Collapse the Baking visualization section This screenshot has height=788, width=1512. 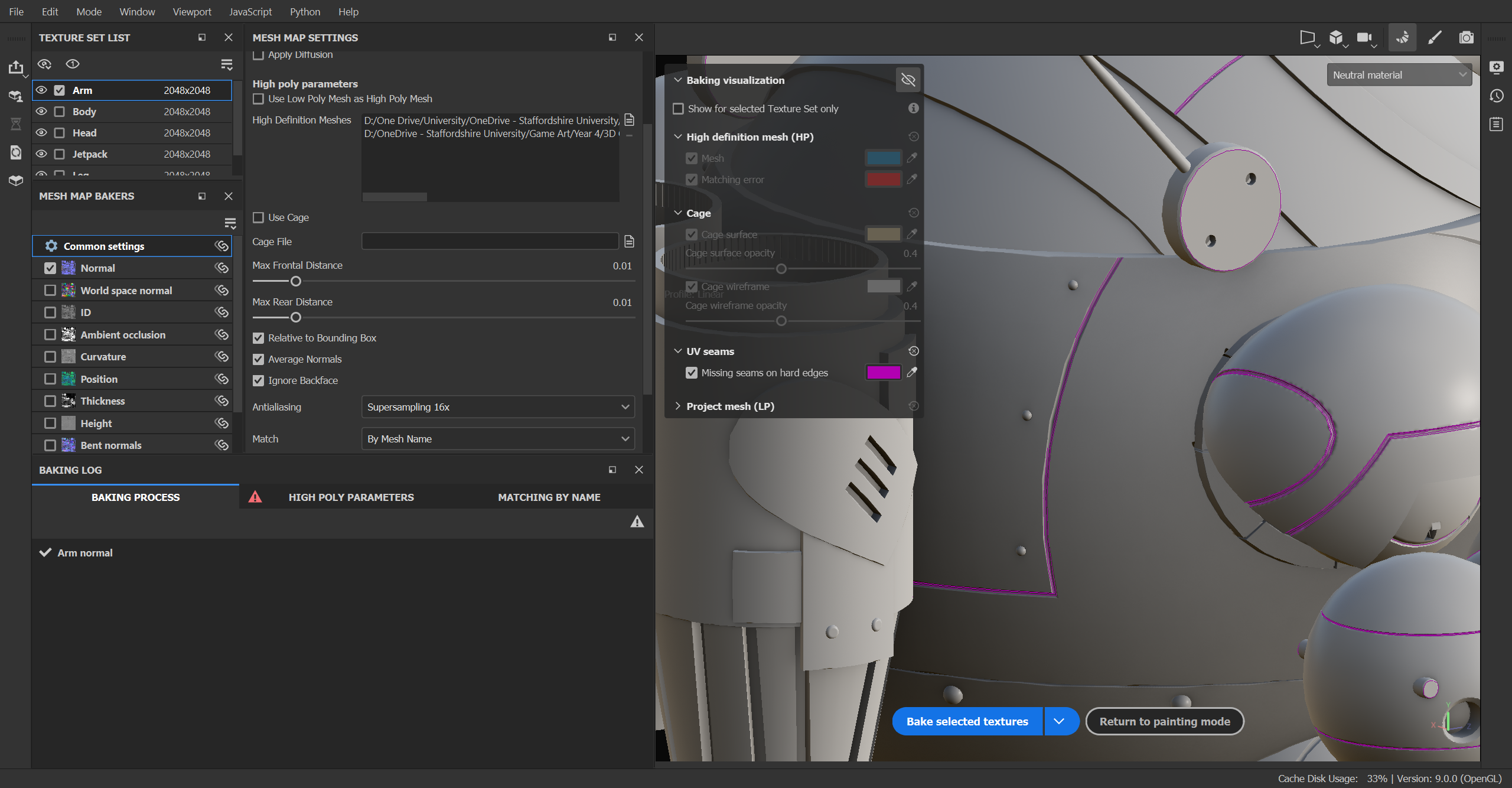[x=678, y=80]
